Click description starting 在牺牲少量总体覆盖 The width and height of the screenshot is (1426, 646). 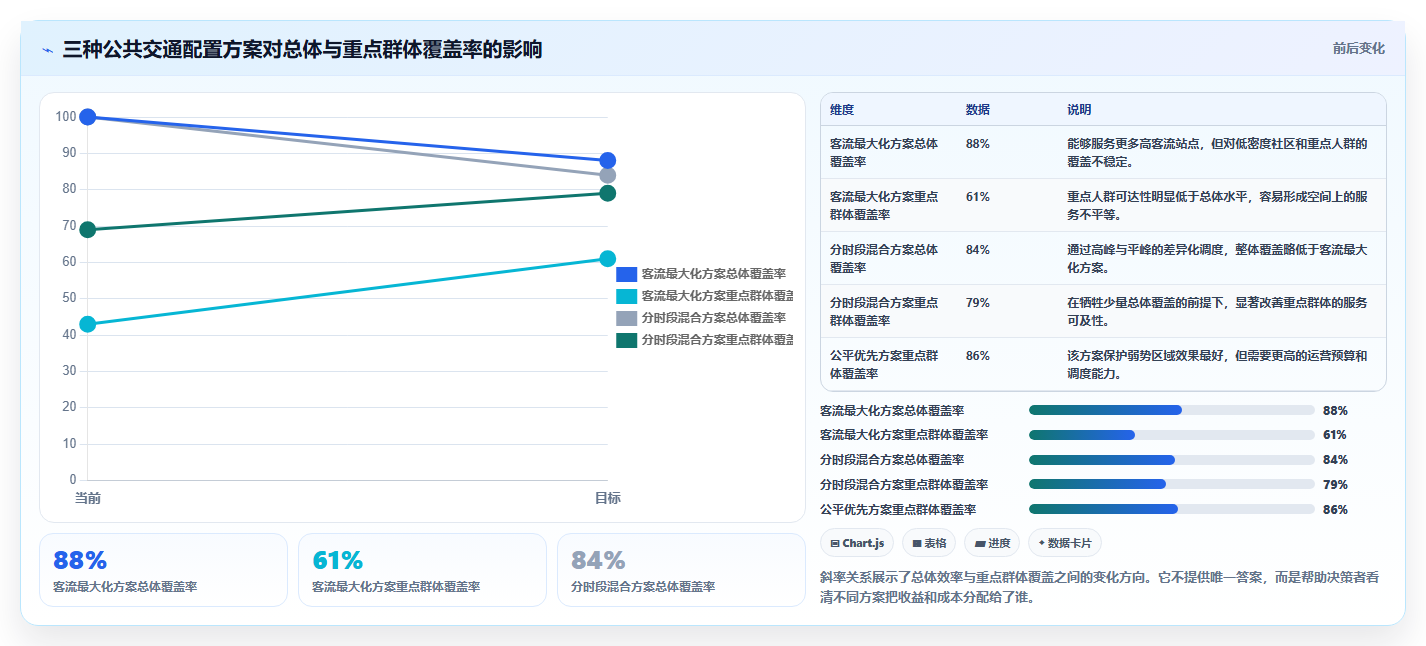pyautogui.click(x=1217, y=311)
